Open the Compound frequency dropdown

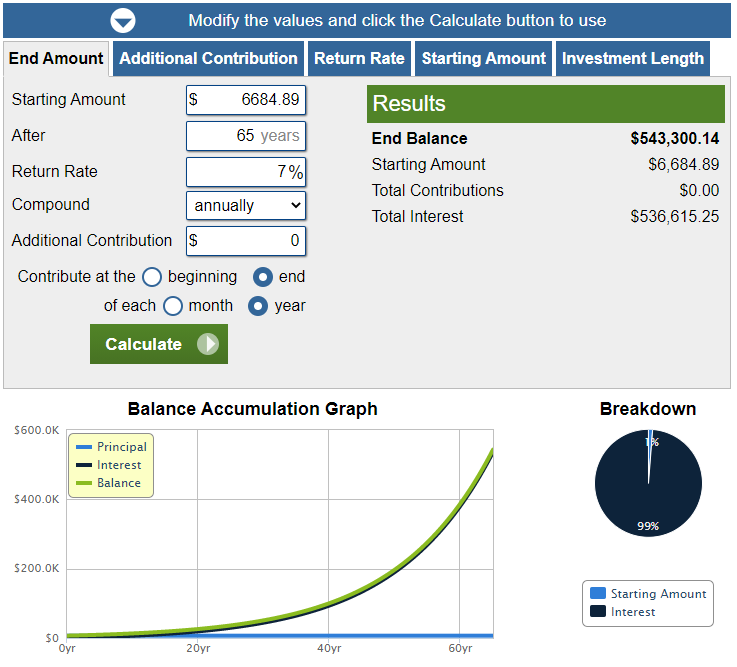(246, 206)
